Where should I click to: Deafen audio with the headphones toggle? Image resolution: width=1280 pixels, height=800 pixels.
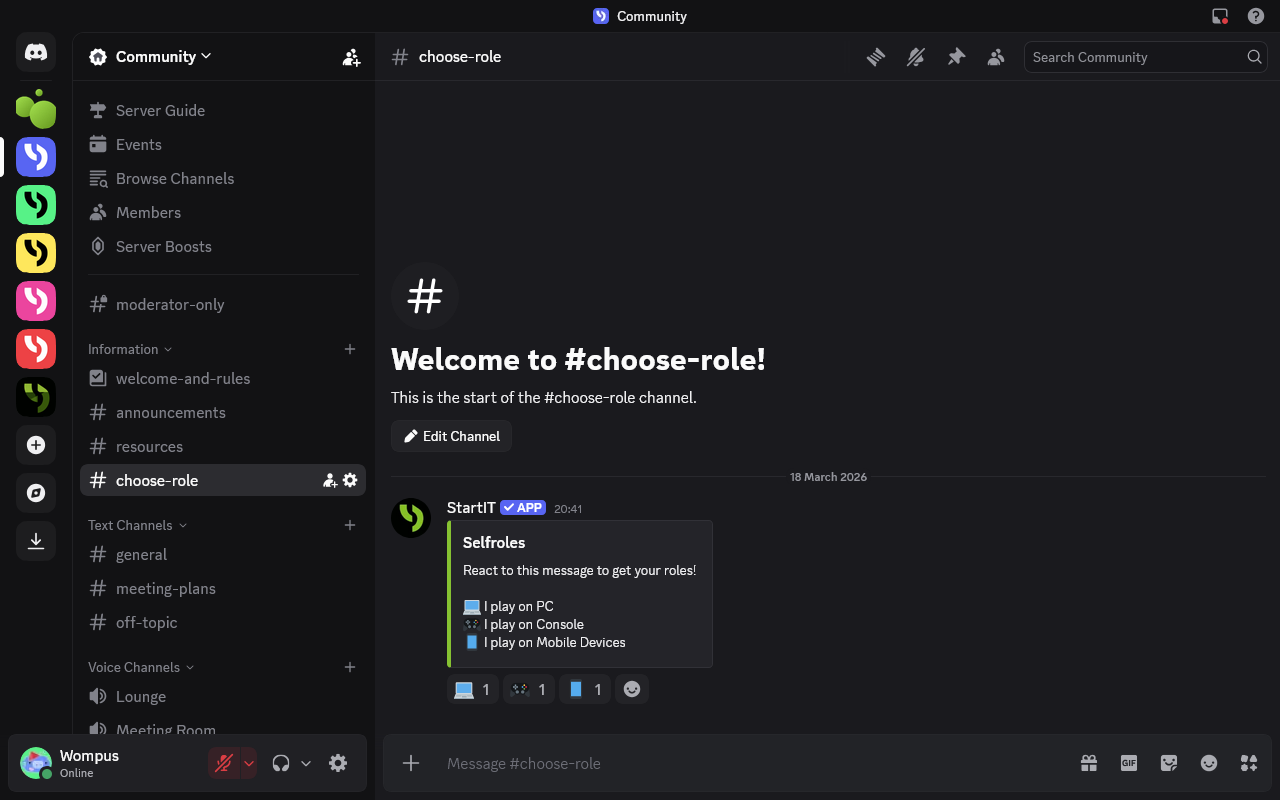click(x=281, y=762)
